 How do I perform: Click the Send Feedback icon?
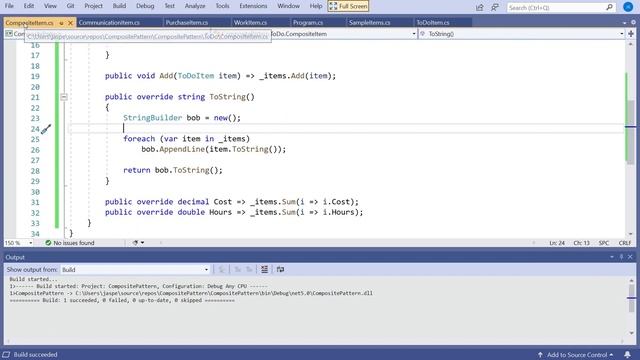pyautogui.click(x=495, y=7)
